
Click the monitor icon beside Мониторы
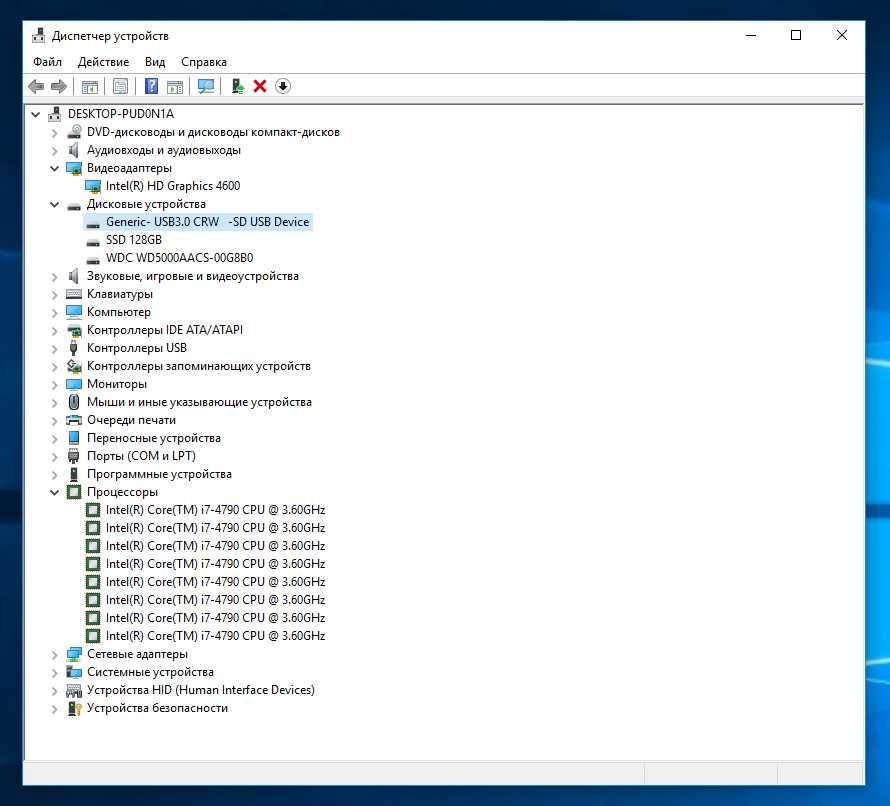click(x=74, y=384)
